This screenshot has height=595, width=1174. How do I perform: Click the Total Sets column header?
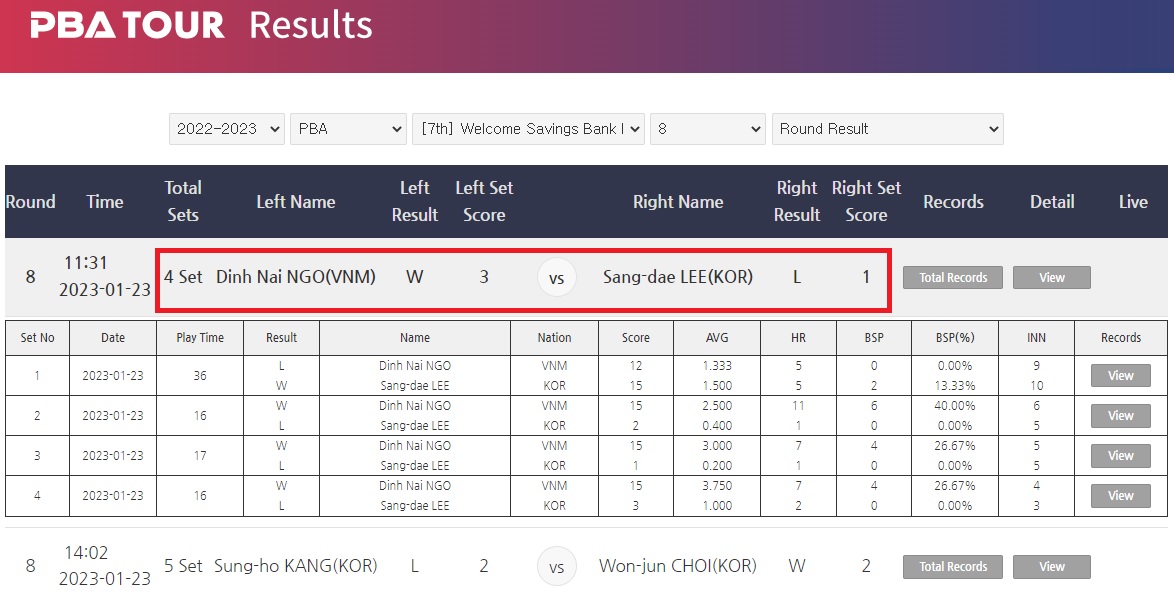(x=183, y=201)
